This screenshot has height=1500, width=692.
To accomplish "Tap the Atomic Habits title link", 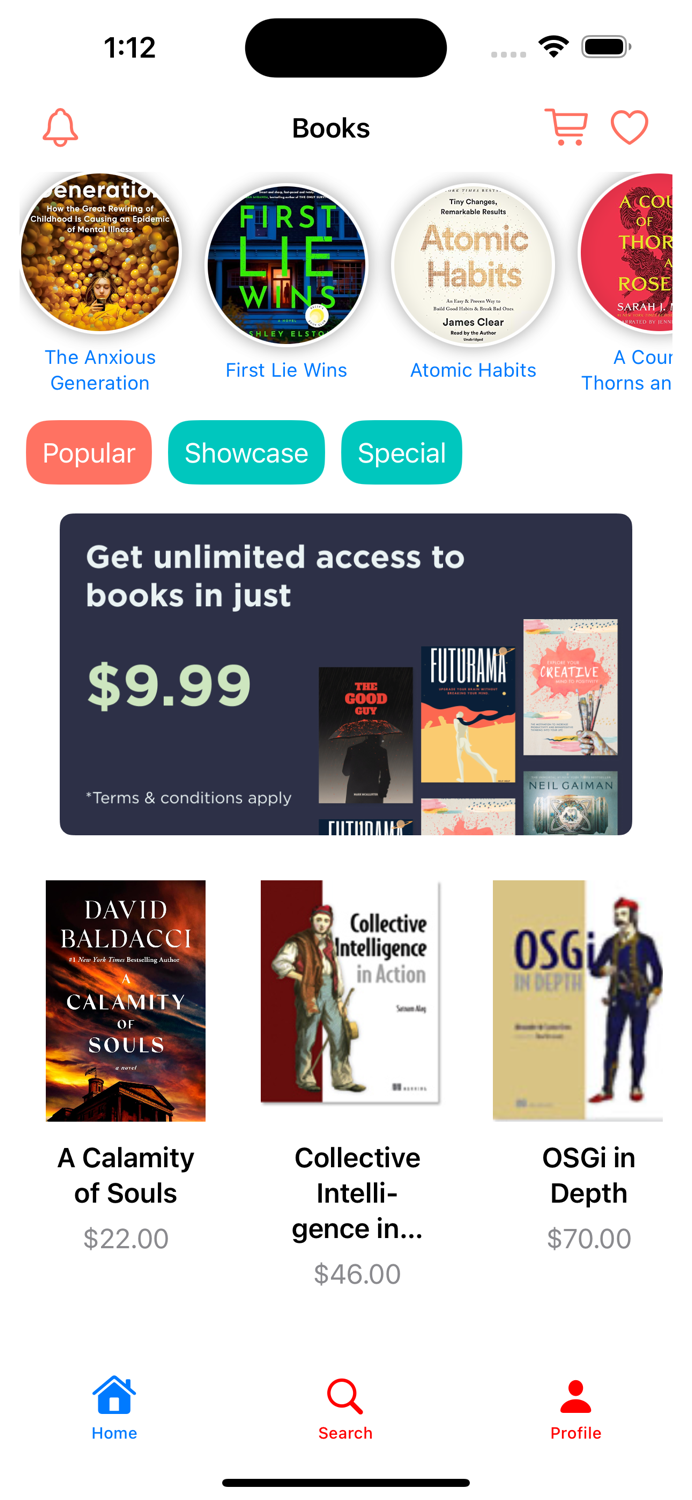I will pyautogui.click(x=473, y=370).
